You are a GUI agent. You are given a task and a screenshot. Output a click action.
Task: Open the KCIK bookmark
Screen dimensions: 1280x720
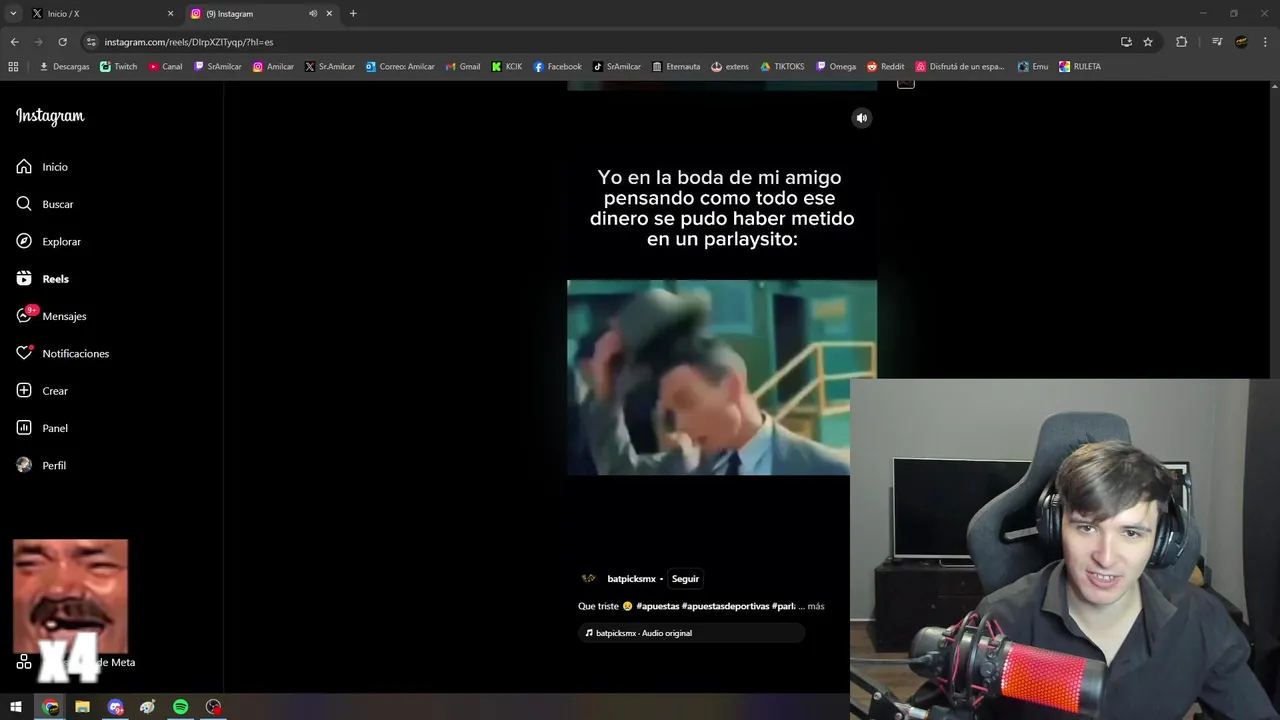click(507, 67)
